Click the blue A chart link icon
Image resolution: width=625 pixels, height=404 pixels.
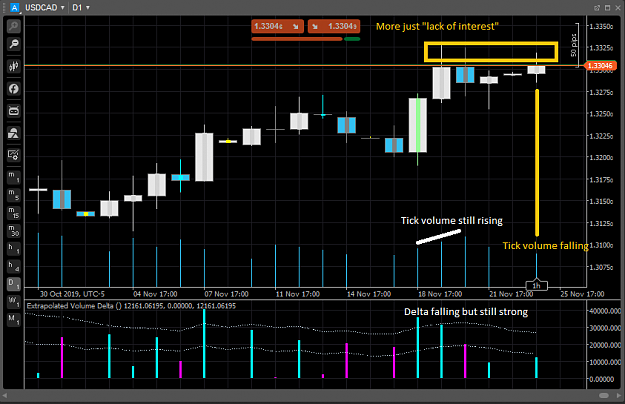(x=14, y=8)
